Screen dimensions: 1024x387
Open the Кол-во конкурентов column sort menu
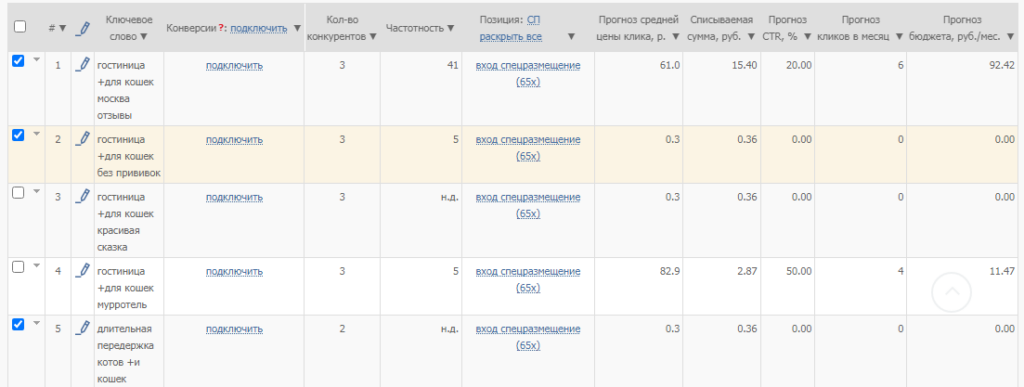pyautogui.click(x=373, y=37)
